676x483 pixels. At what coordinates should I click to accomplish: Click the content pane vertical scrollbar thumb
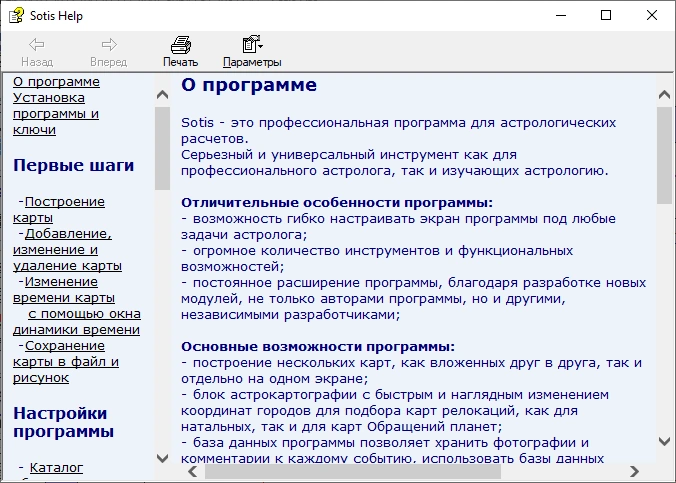click(664, 155)
